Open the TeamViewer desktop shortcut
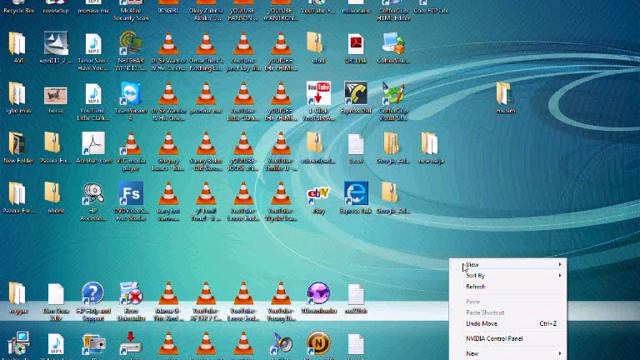 click(131, 93)
